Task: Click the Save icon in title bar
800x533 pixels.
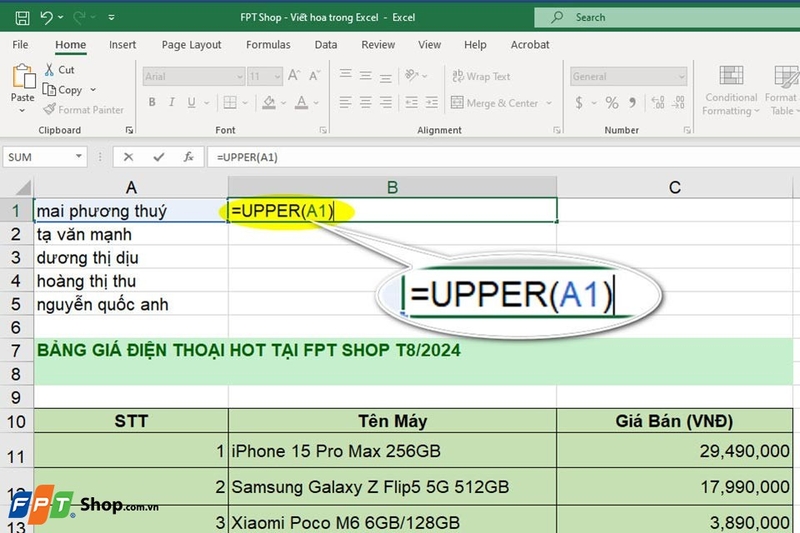Action: click(22, 18)
